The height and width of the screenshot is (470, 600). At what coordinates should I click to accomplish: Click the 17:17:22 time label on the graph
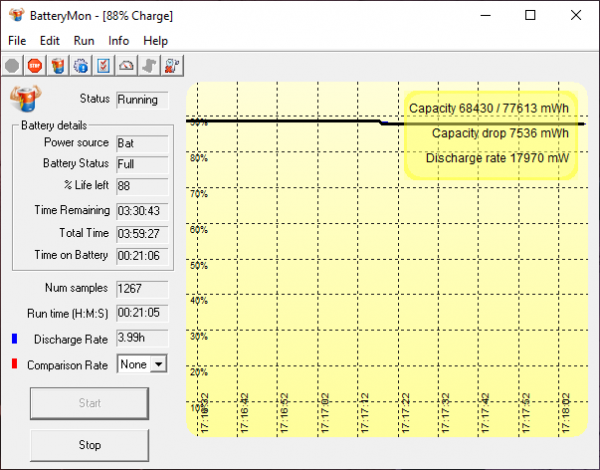pos(406,413)
